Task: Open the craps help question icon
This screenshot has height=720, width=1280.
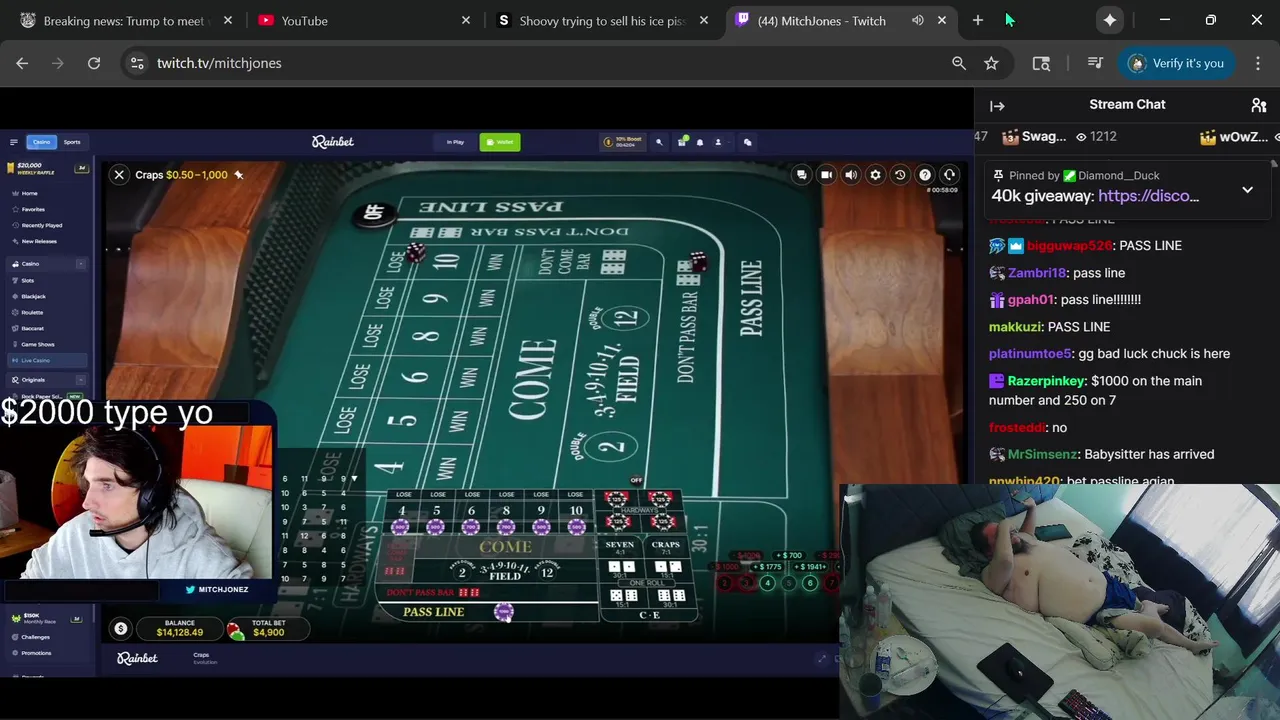Action: click(x=925, y=175)
